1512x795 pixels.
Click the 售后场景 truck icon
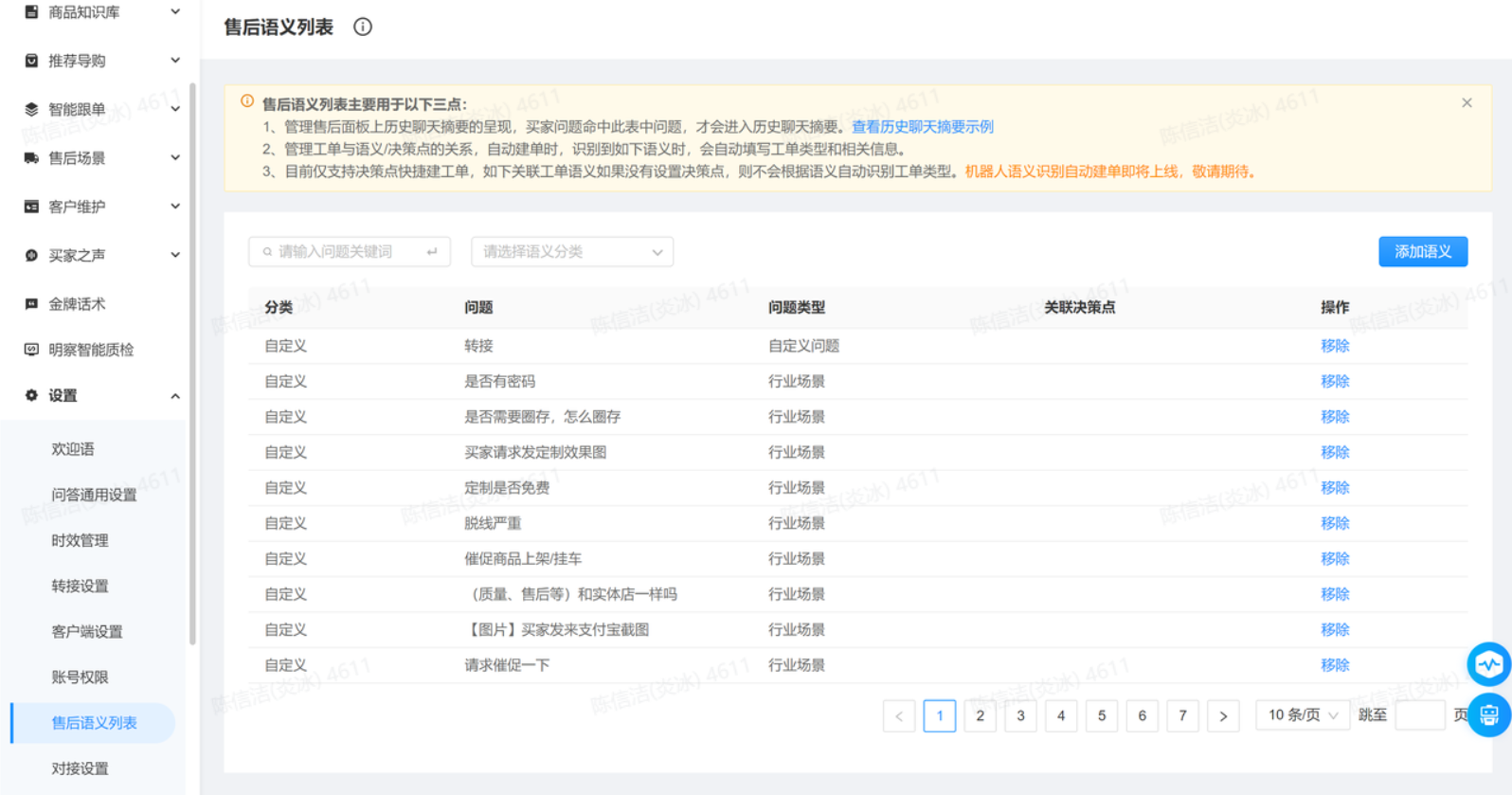tap(31, 158)
